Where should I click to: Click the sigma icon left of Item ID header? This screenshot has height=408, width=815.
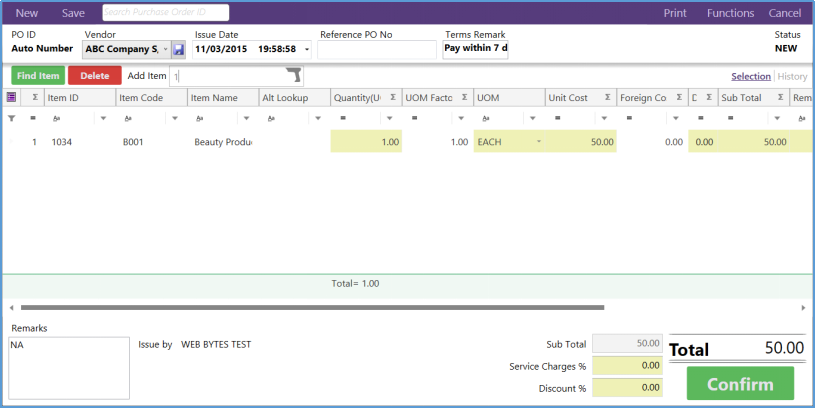point(35,97)
